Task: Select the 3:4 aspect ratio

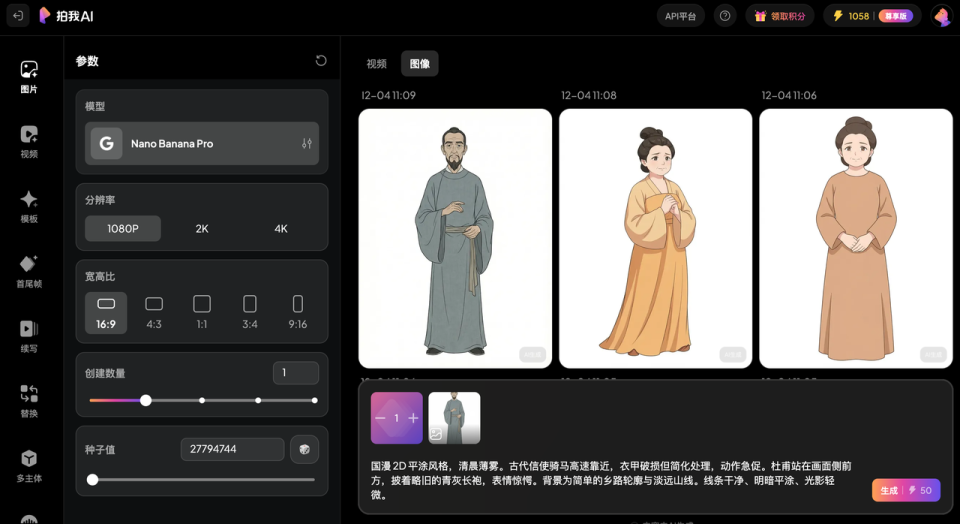Action: 250,313
